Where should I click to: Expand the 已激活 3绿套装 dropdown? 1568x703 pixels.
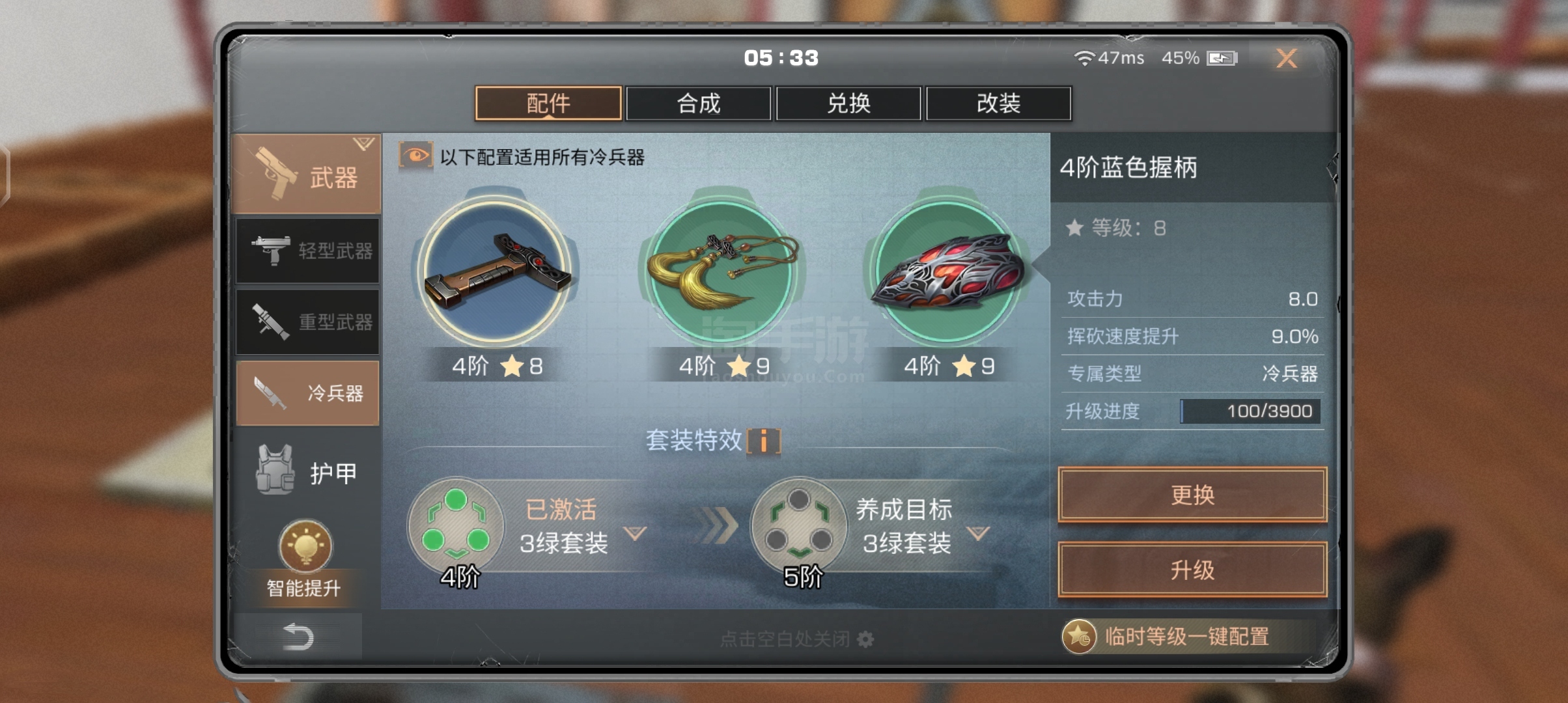coord(635,533)
